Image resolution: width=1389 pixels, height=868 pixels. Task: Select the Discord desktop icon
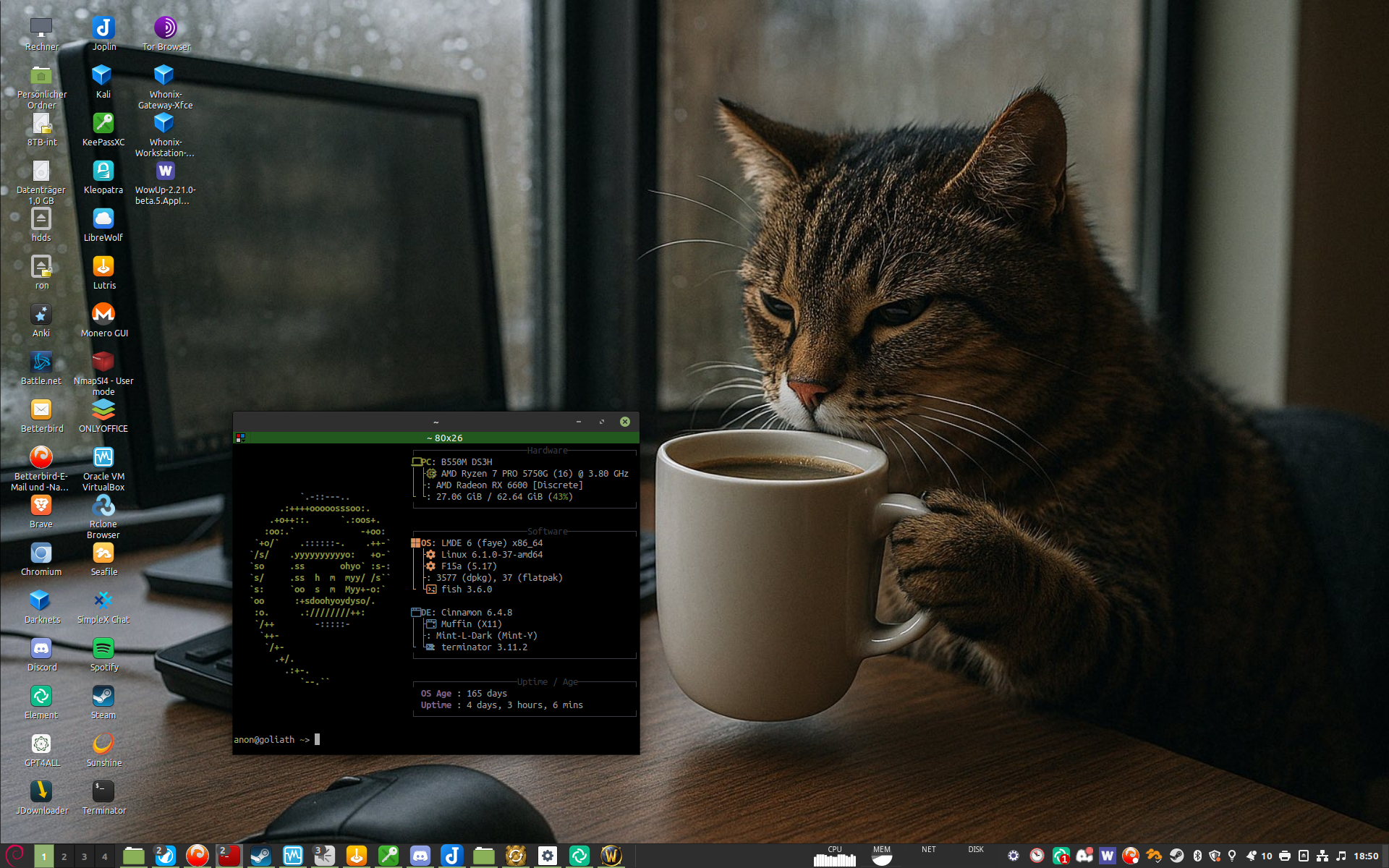41,655
